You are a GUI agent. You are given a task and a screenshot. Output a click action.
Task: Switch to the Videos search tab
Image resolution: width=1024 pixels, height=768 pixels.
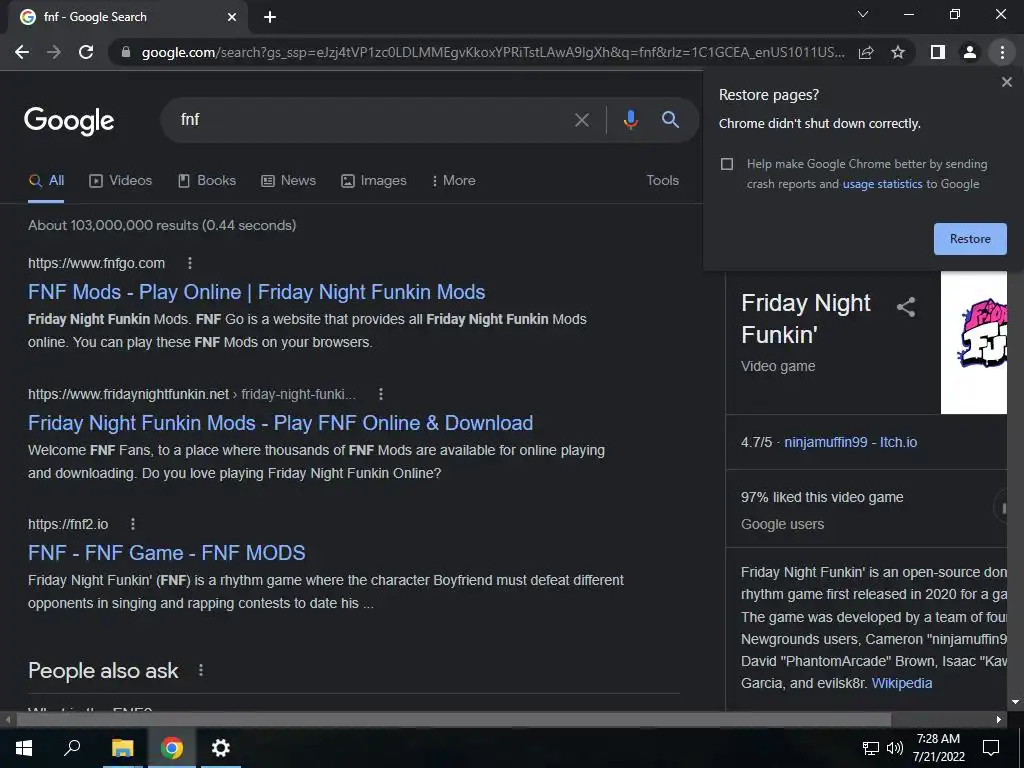click(x=120, y=180)
